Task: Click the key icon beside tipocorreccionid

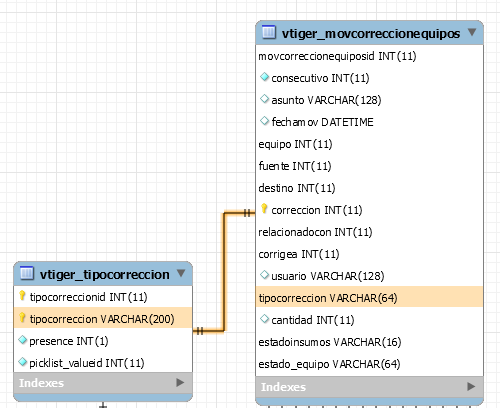Action: pos(22,296)
